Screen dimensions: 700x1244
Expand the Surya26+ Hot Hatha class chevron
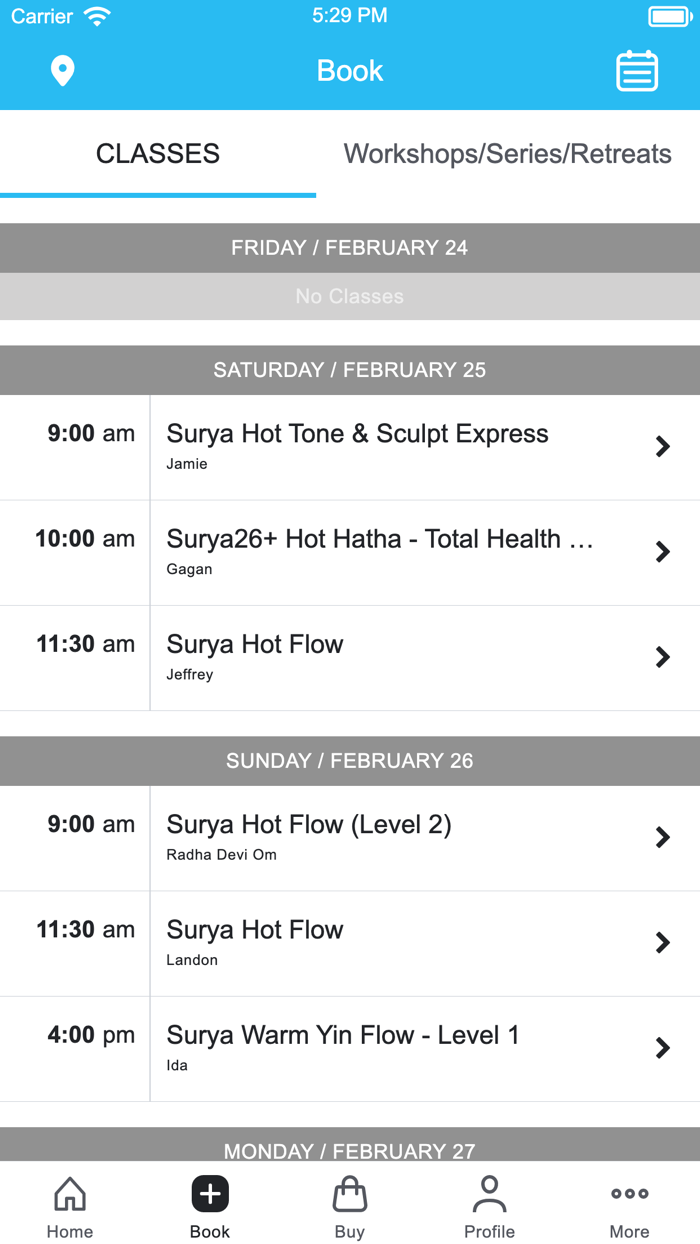coord(663,552)
